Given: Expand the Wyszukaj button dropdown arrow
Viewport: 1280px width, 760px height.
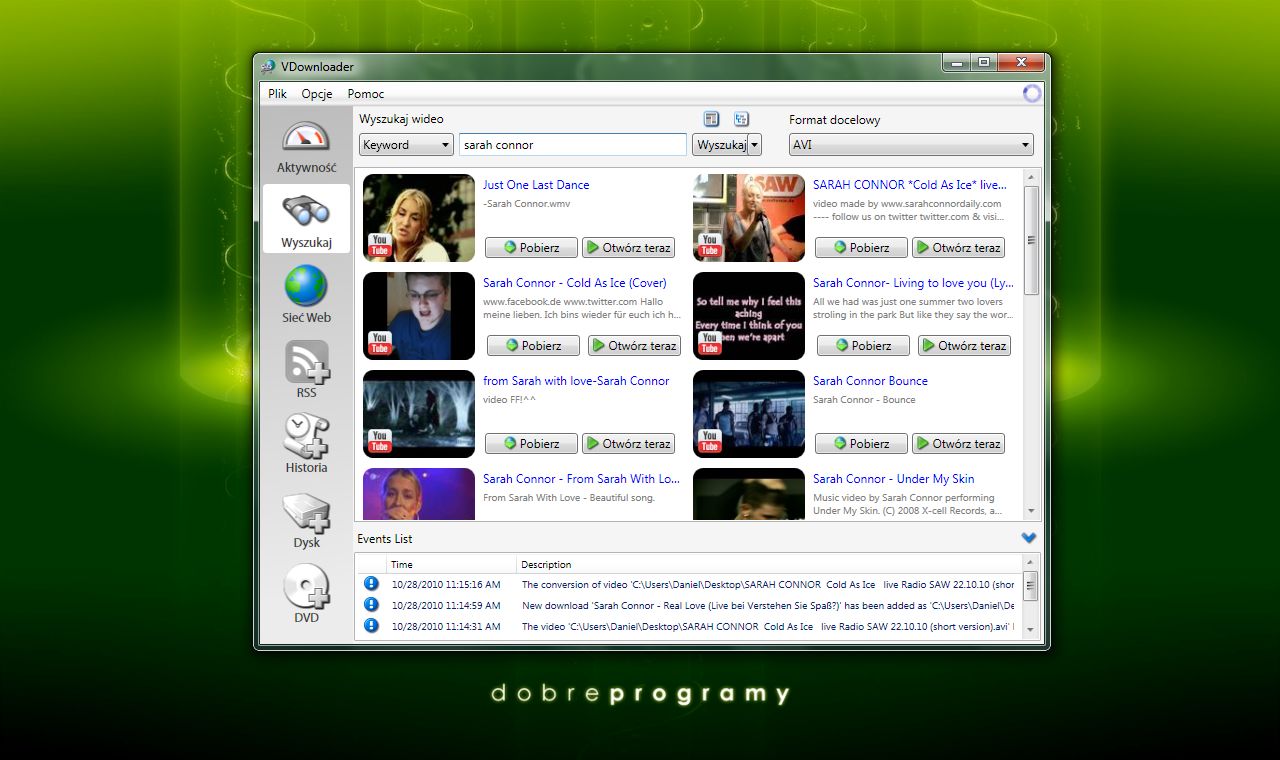Looking at the screenshot, I should pyautogui.click(x=755, y=145).
